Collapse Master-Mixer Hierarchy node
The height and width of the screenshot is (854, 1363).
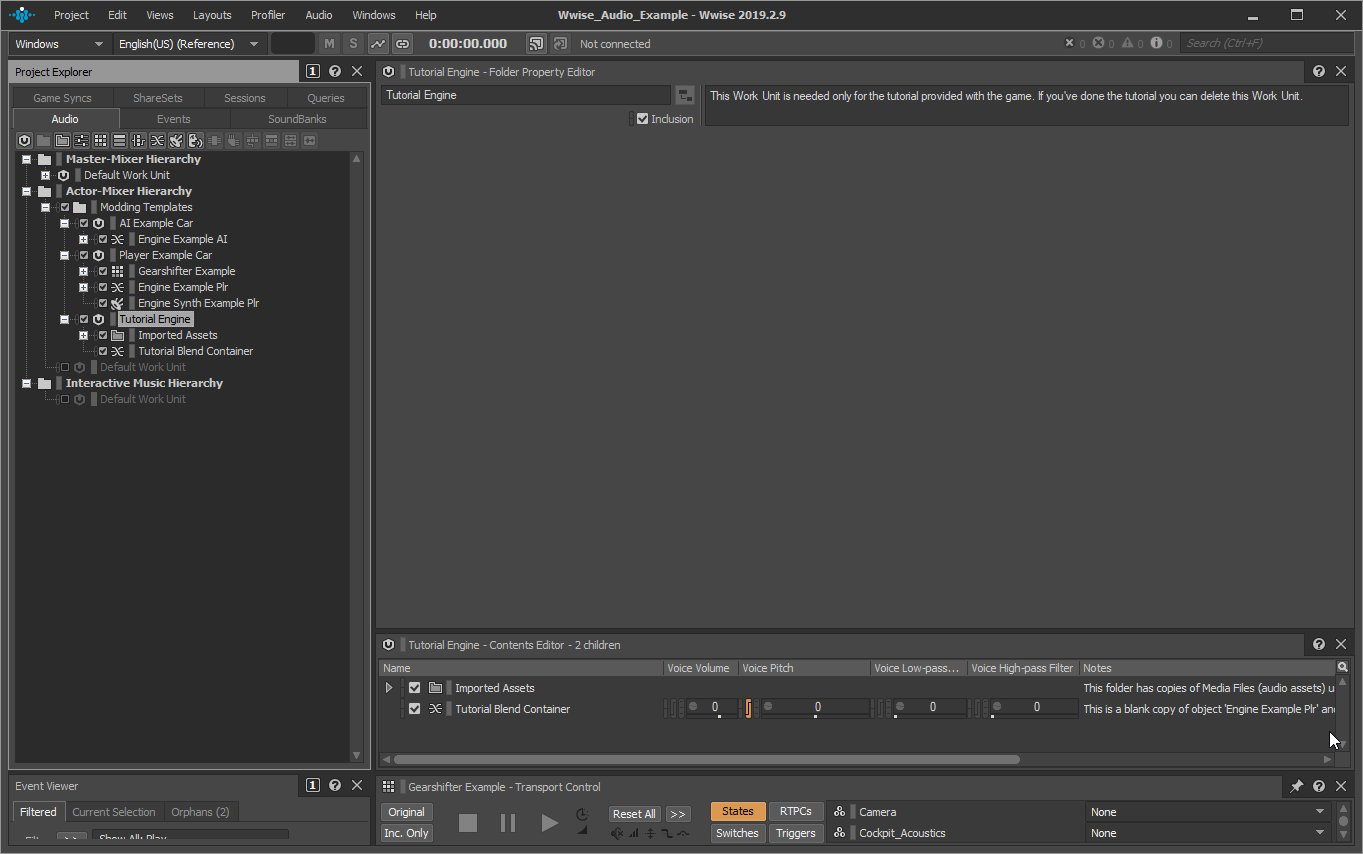pos(26,159)
